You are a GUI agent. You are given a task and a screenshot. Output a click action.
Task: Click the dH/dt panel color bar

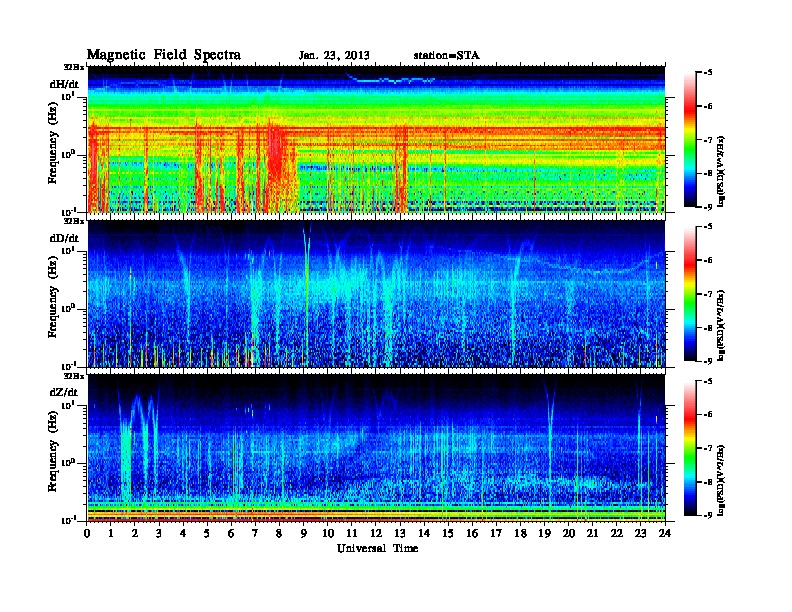coord(690,139)
